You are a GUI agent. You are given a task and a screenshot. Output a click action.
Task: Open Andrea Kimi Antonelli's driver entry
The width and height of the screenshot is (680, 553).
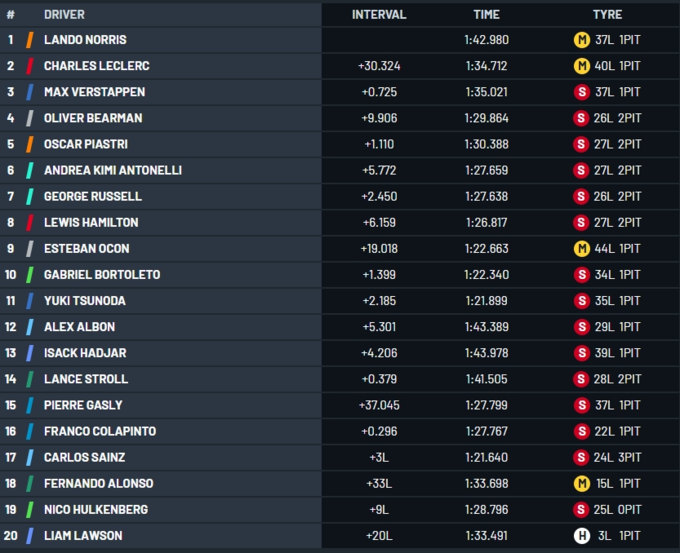click(113, 170)
